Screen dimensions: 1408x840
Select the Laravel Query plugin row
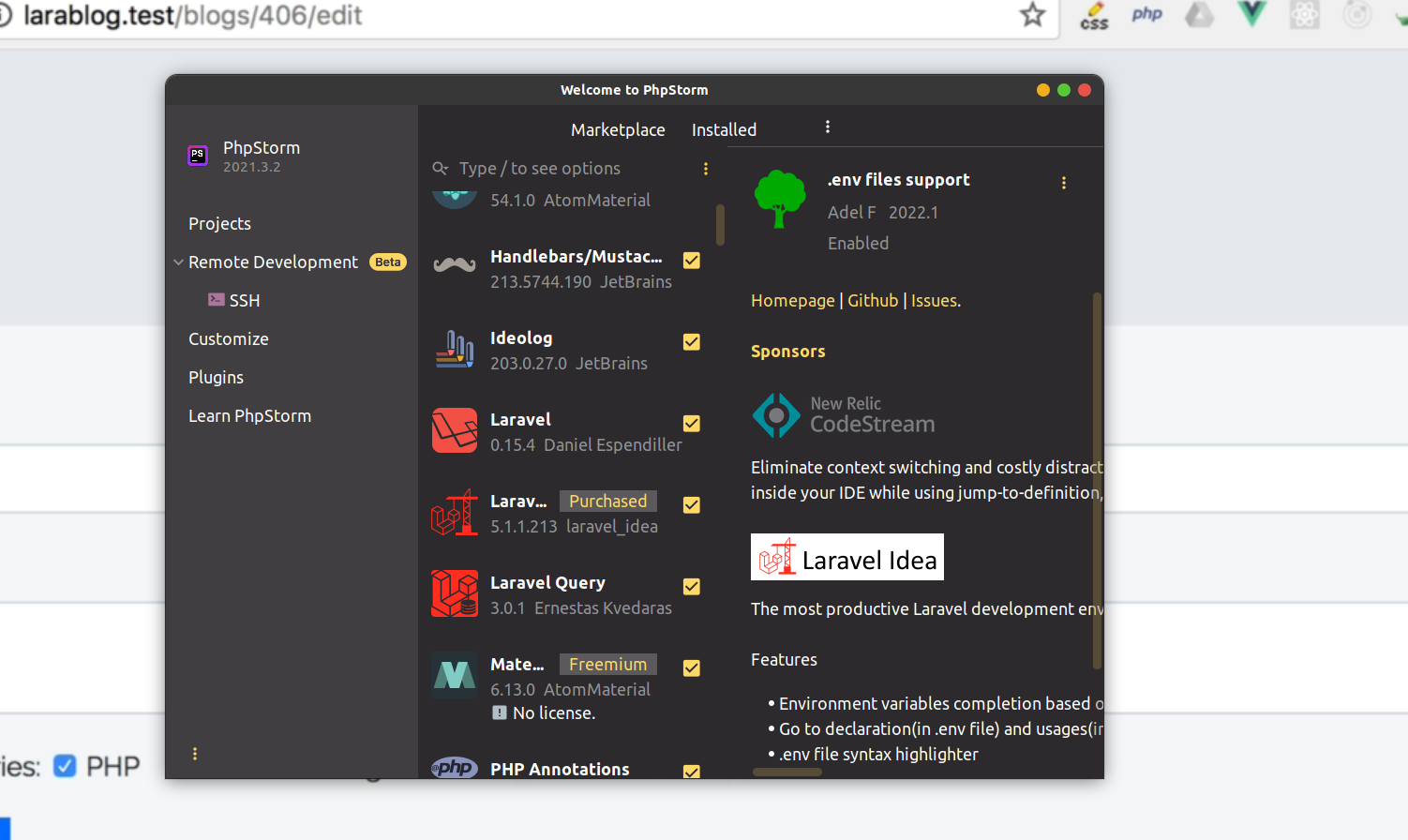[x=572, y=594]
